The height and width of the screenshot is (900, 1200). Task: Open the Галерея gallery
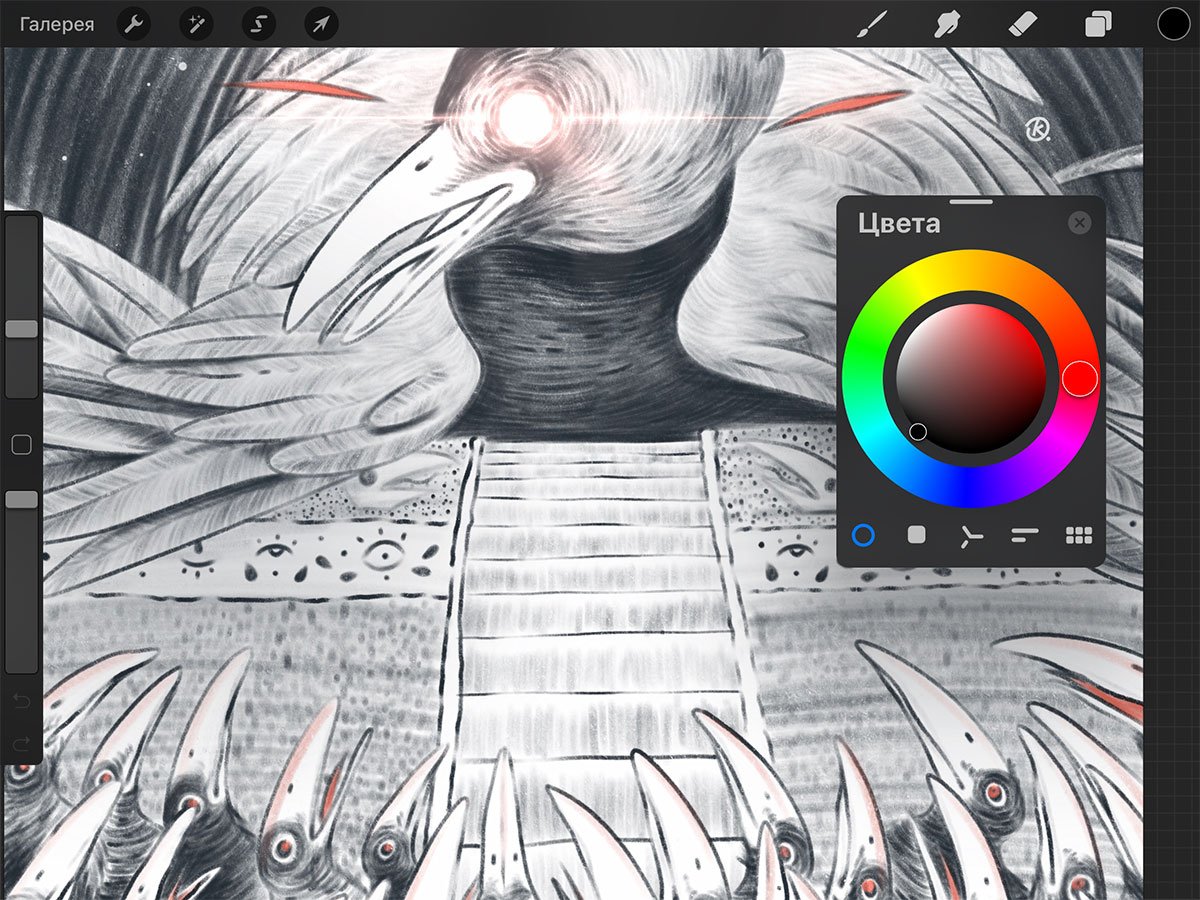pyautogui.click(x=57, y=24)
